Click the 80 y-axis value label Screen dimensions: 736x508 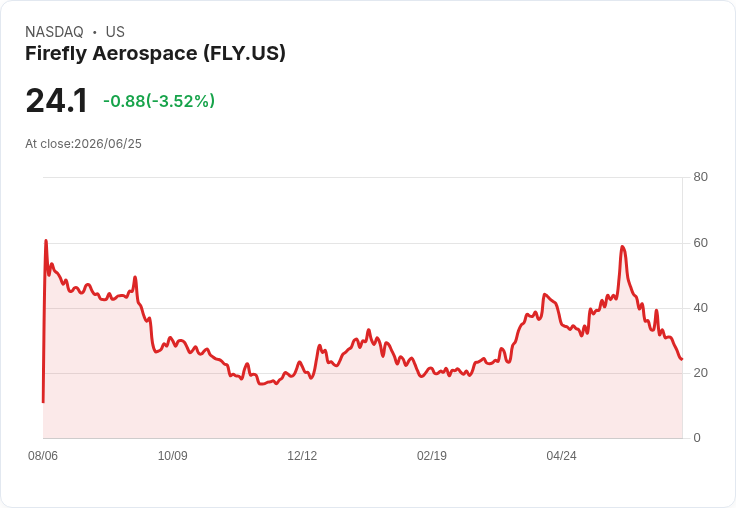pyautogui.click(x=700, y=177)
